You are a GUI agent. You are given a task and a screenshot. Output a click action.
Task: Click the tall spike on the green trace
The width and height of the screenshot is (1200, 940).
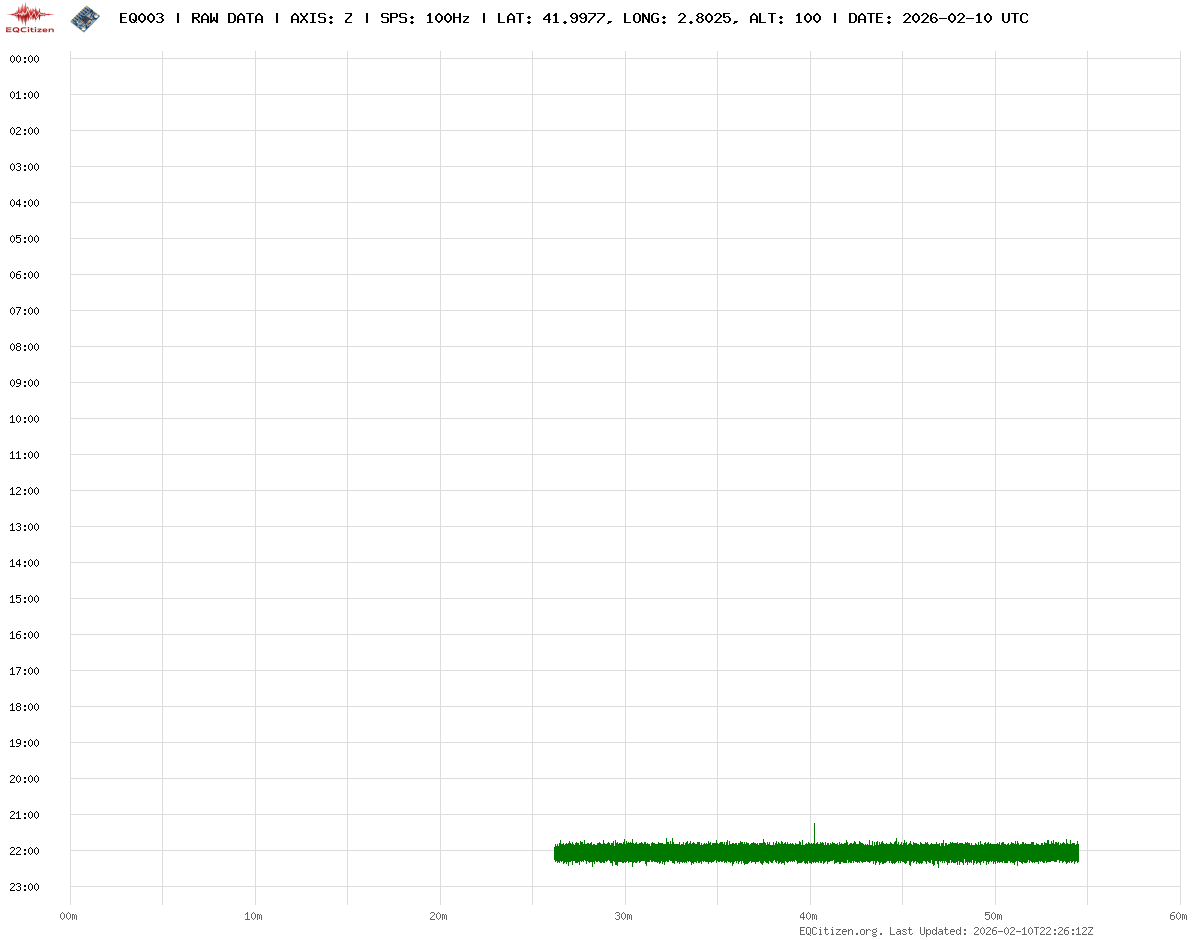[814, 830]
